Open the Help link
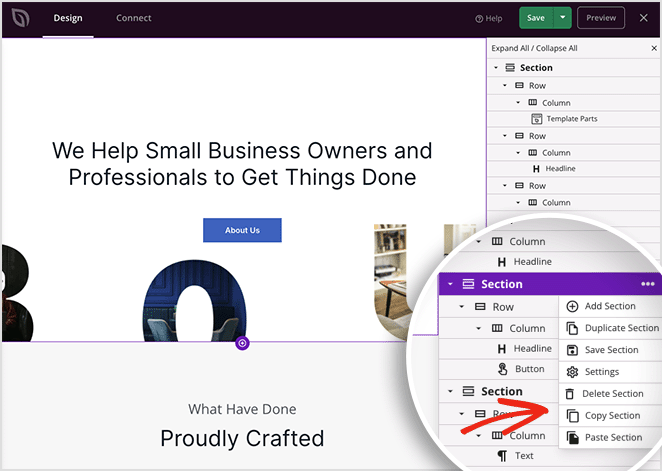 [489, 19]
